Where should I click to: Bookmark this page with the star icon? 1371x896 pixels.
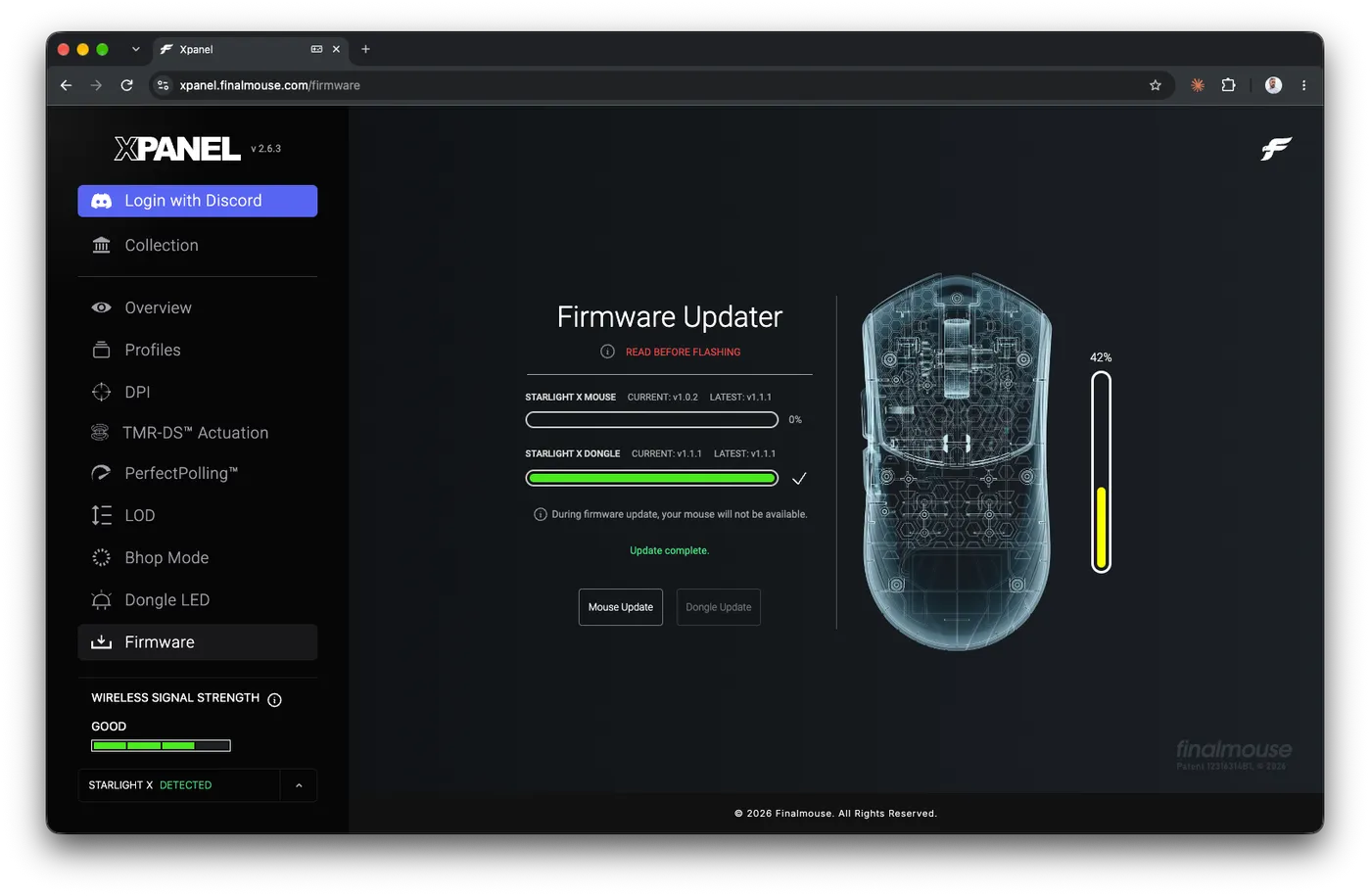1156,85
